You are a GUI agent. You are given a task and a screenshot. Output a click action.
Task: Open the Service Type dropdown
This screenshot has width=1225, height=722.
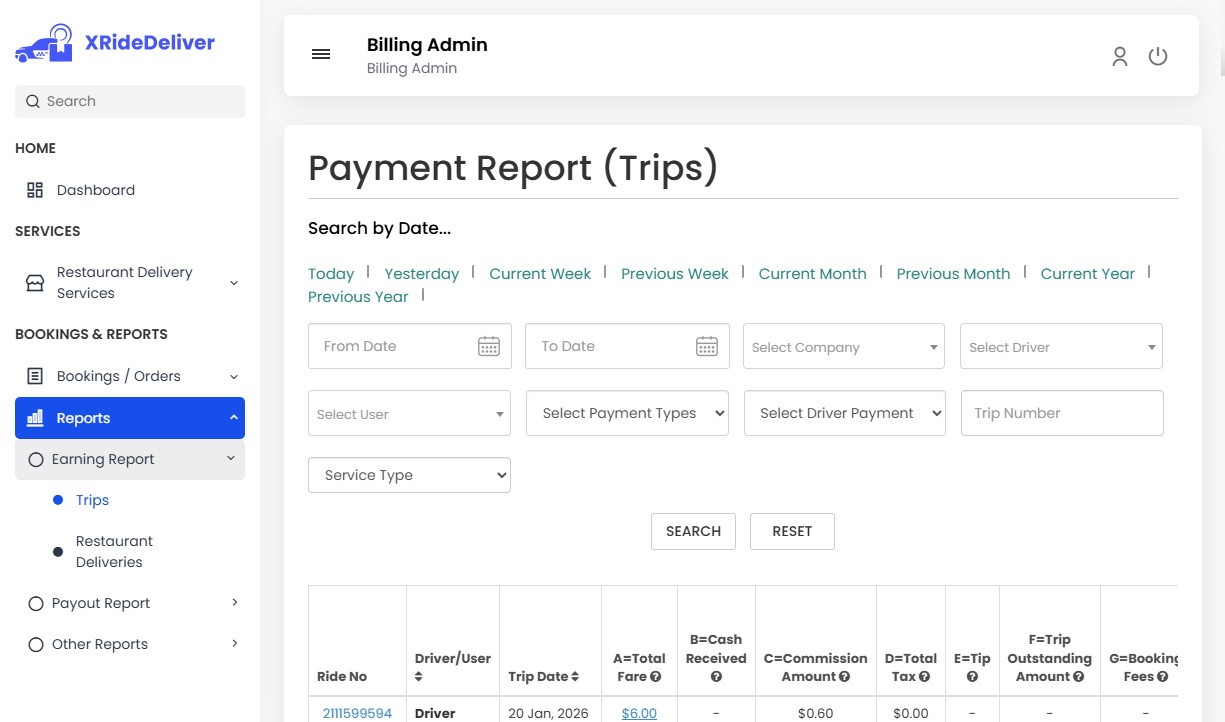tap(409, 475)
